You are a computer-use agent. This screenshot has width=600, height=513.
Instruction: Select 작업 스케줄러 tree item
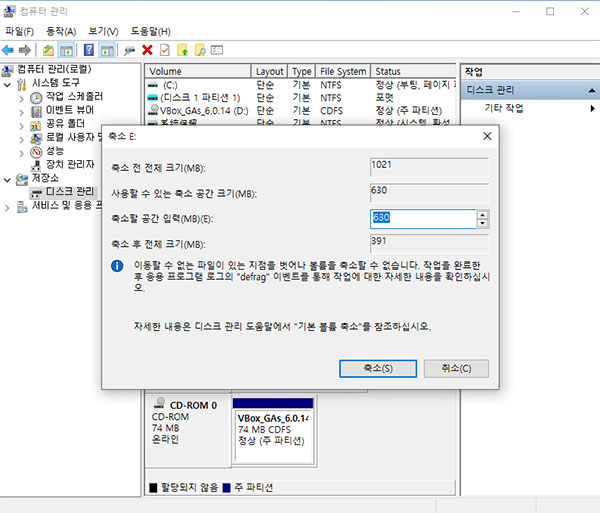74,96
